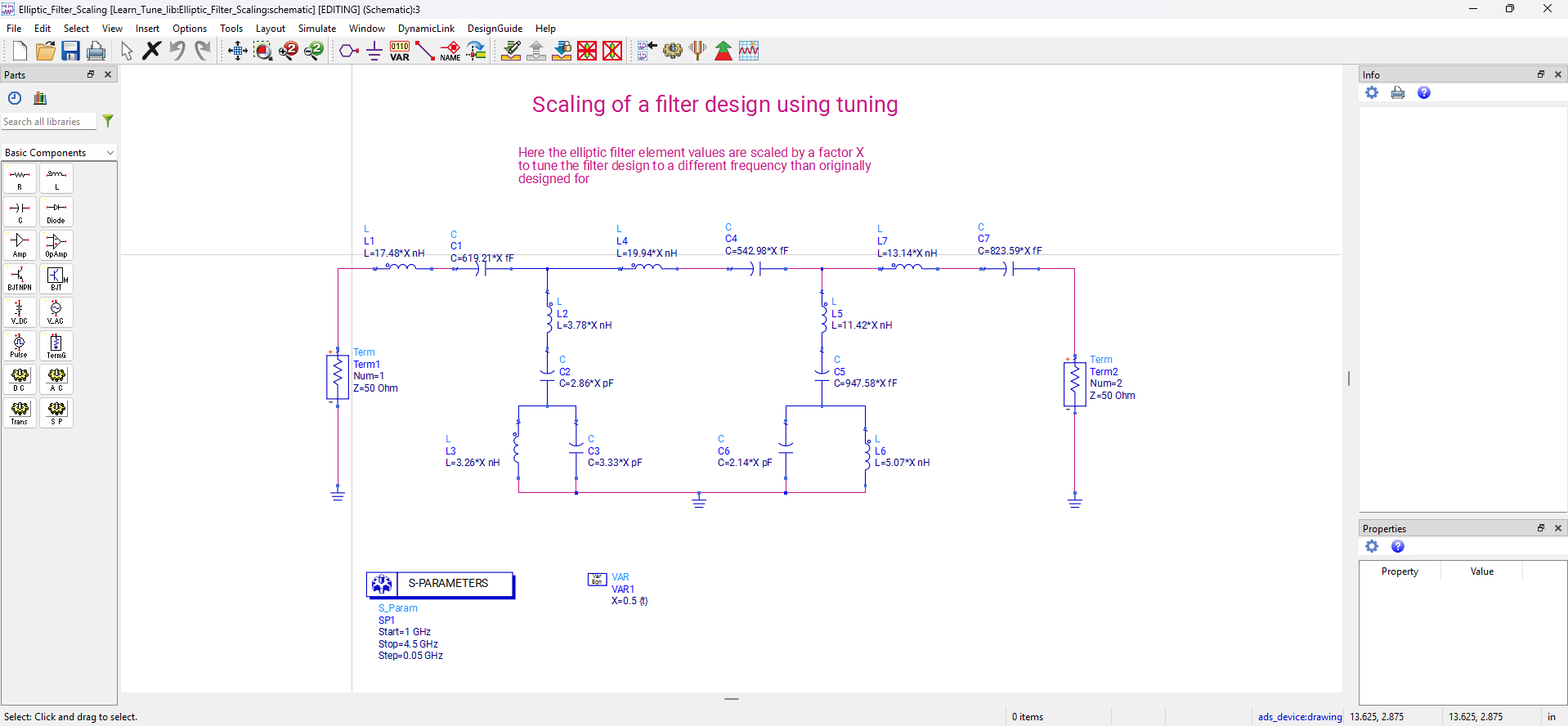
Task: Open the Simulate menu
Action: 317,28
